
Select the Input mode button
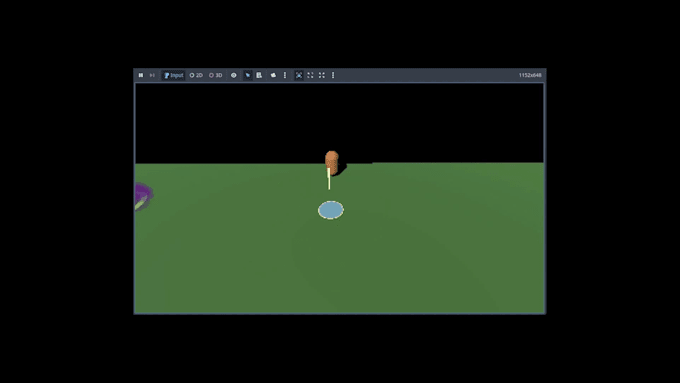click(173, 75)
